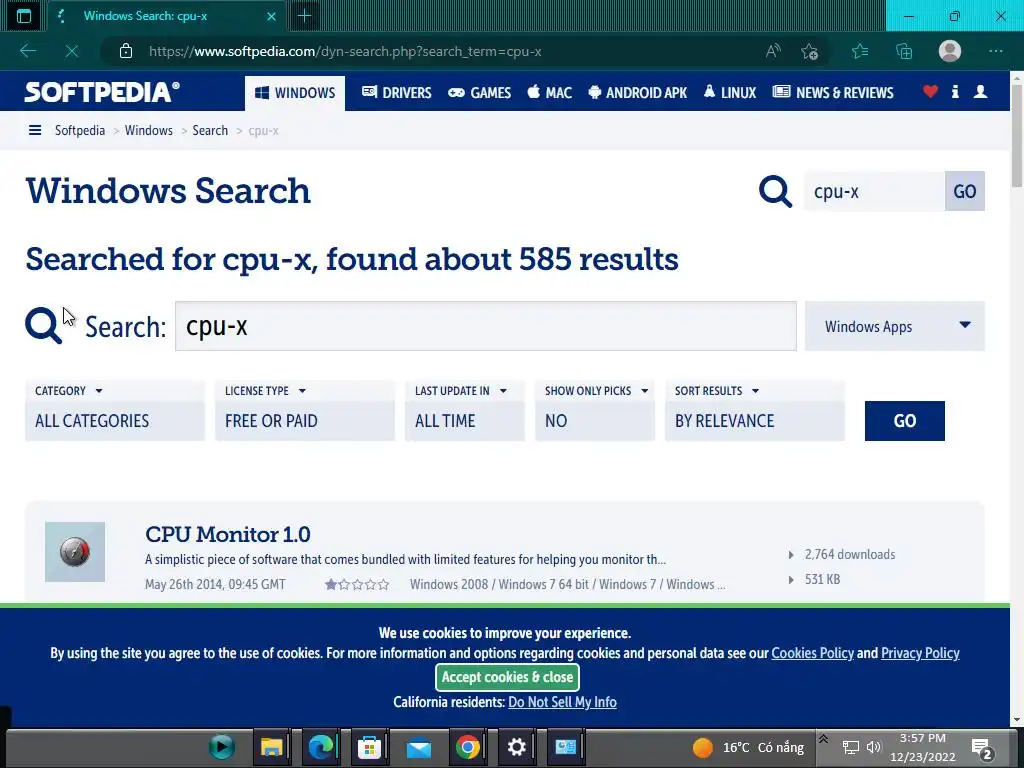1024x768 pixels.
Task: Stop loading the page
Action: pos(71,51)
